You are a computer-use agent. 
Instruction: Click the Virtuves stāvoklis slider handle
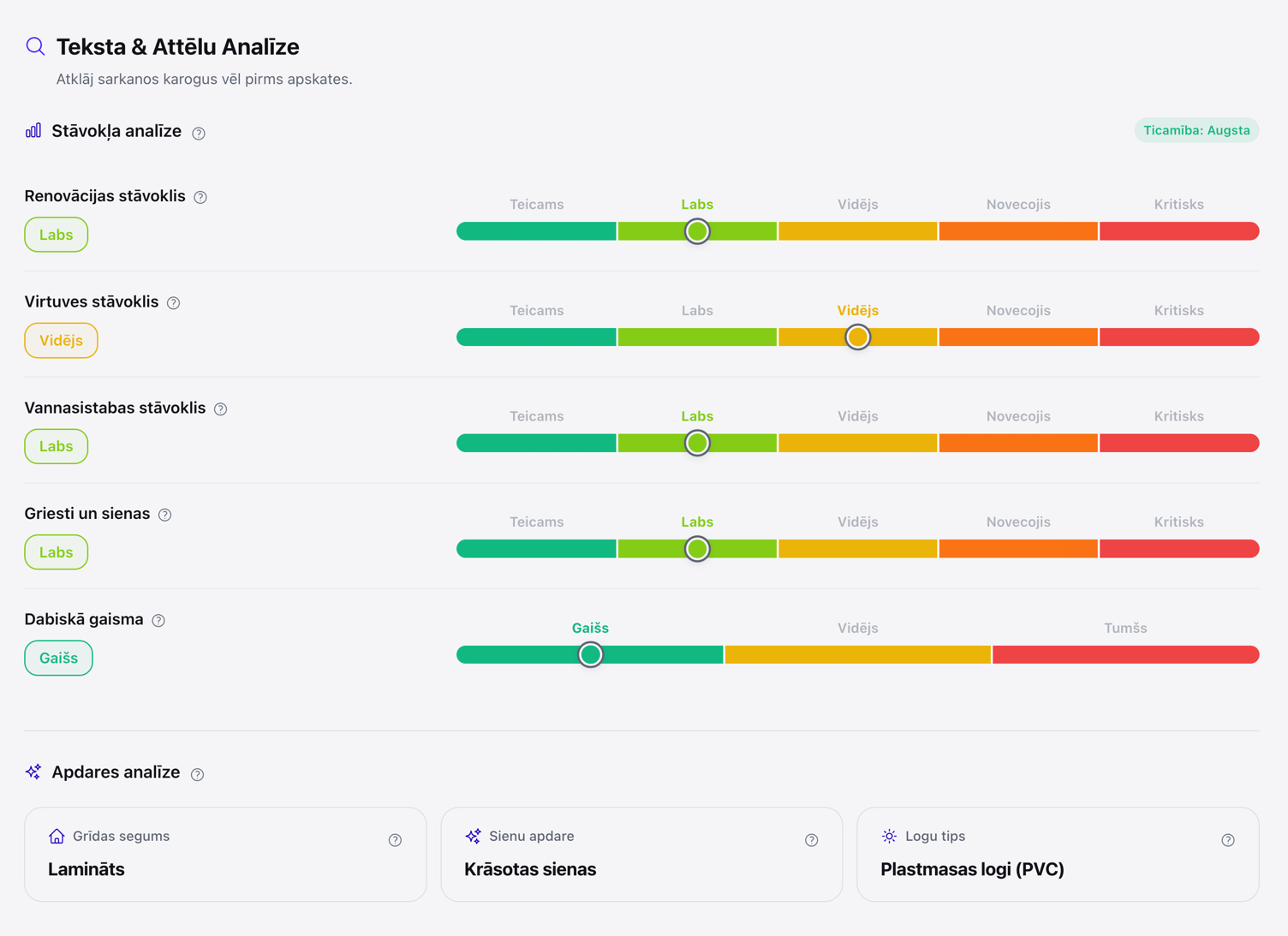coord(858,337)
